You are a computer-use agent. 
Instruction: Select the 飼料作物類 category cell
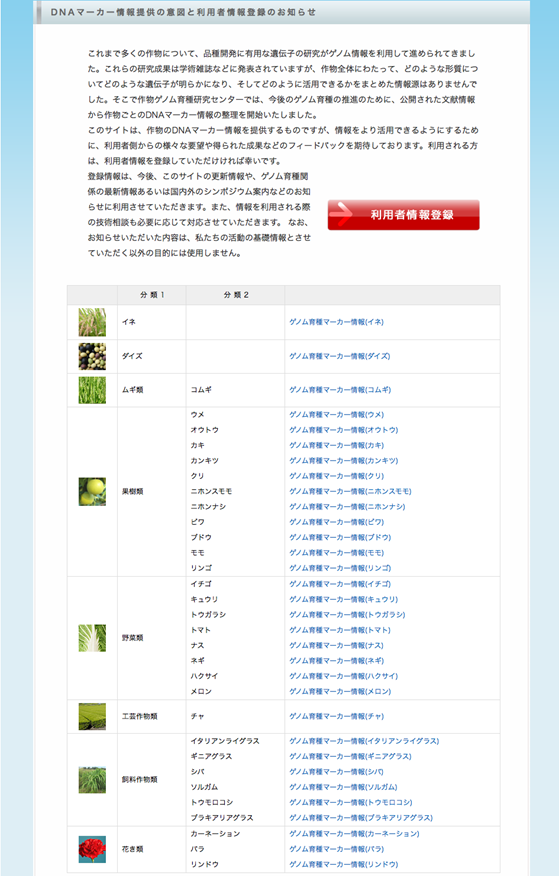point(152,780)
